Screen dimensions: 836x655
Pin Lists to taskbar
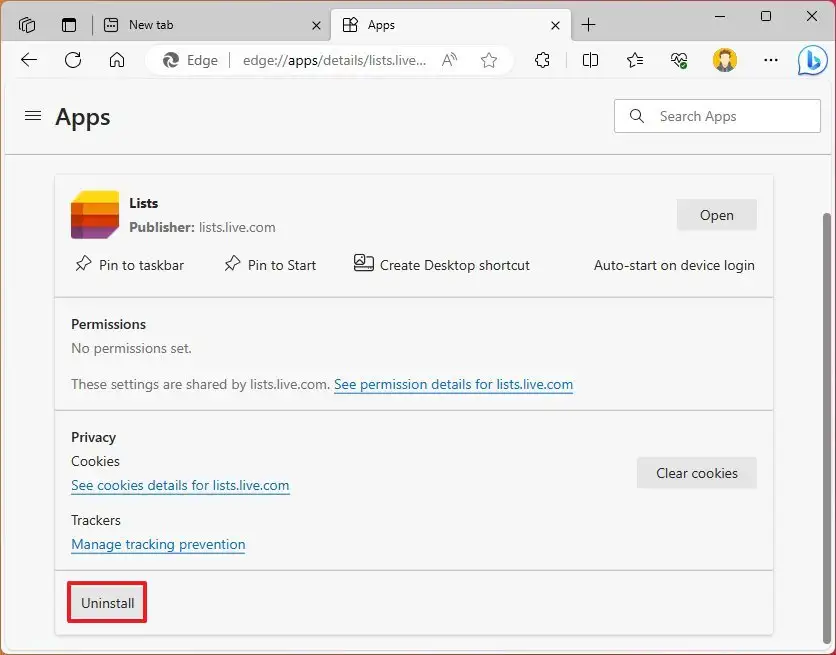pyautogui.click(x=129, y=265)
